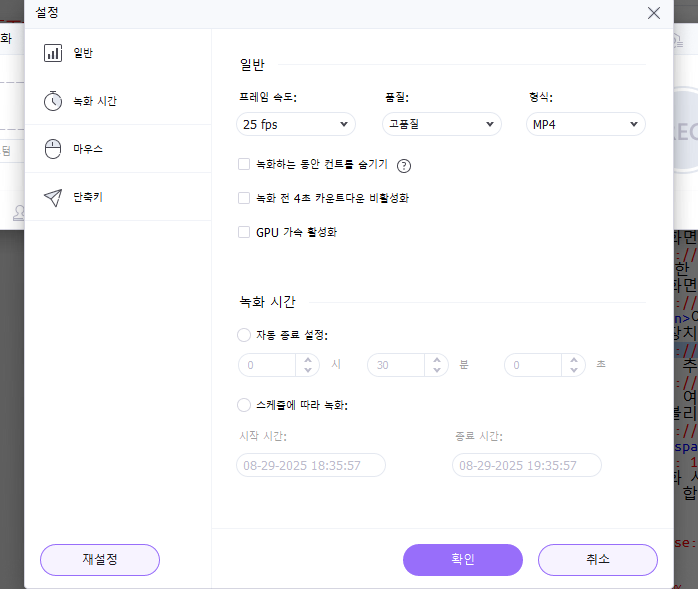The height and width of the screenshot is (589, 698).
Task: Increase minutes with up arrow
Action: tap(437, 360)
